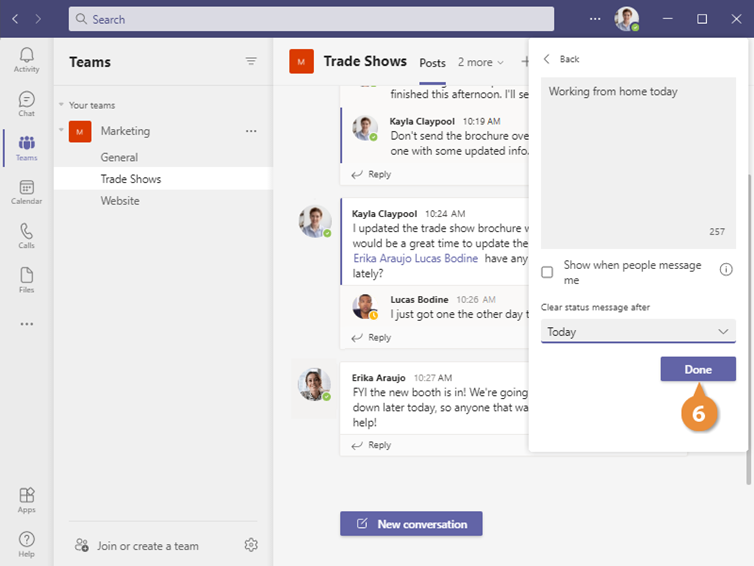The width and height of the screenshot is (754, 566).
Task: Open manage teams settings gear
Action: click(x=251, y=545)
